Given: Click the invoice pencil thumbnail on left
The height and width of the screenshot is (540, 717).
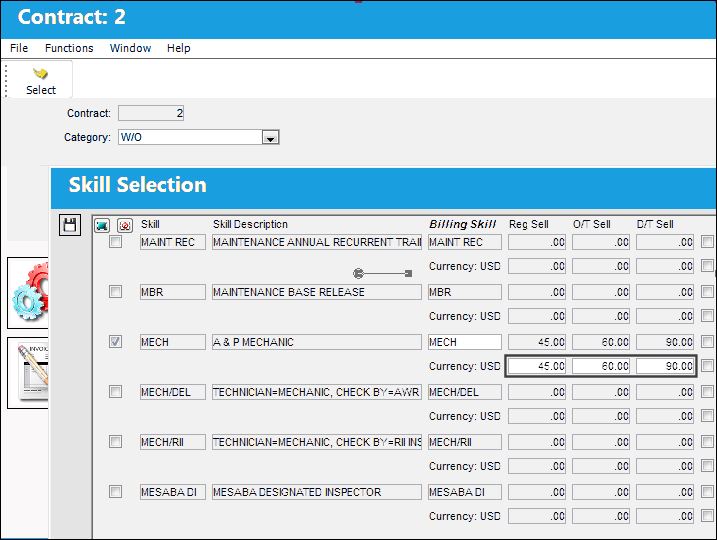Looking at the screenshot, I should pyautogui.click(x=28, y=373).
